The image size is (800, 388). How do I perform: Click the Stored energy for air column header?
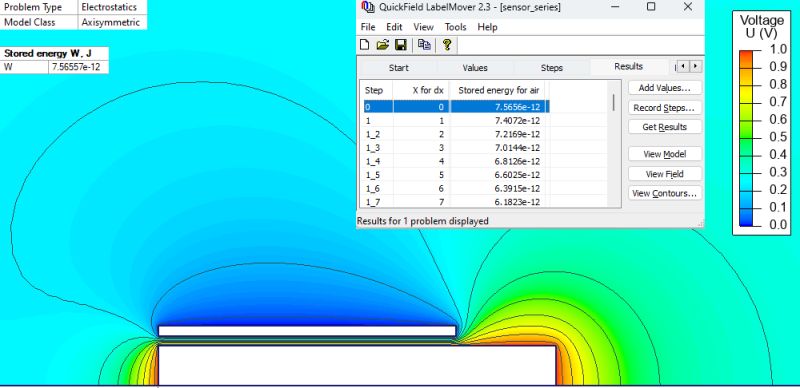[x=498, y=90]
